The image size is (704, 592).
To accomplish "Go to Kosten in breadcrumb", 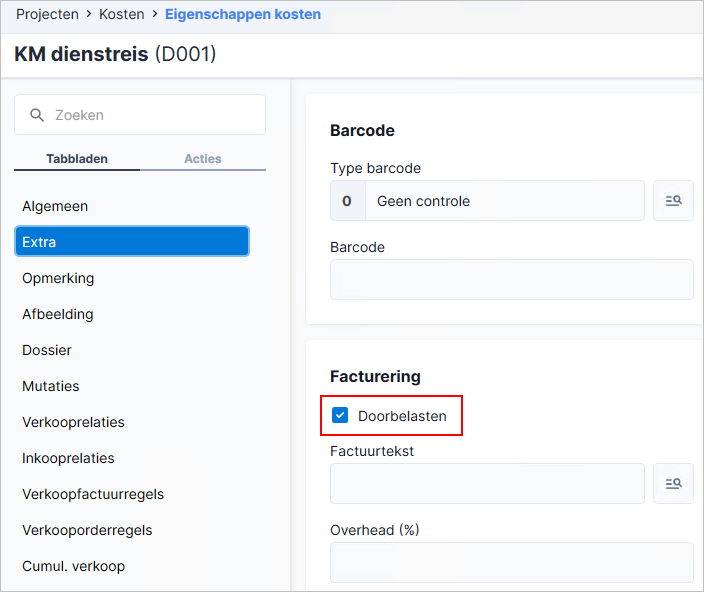I will pyautogui.click(x=122, y=14).
